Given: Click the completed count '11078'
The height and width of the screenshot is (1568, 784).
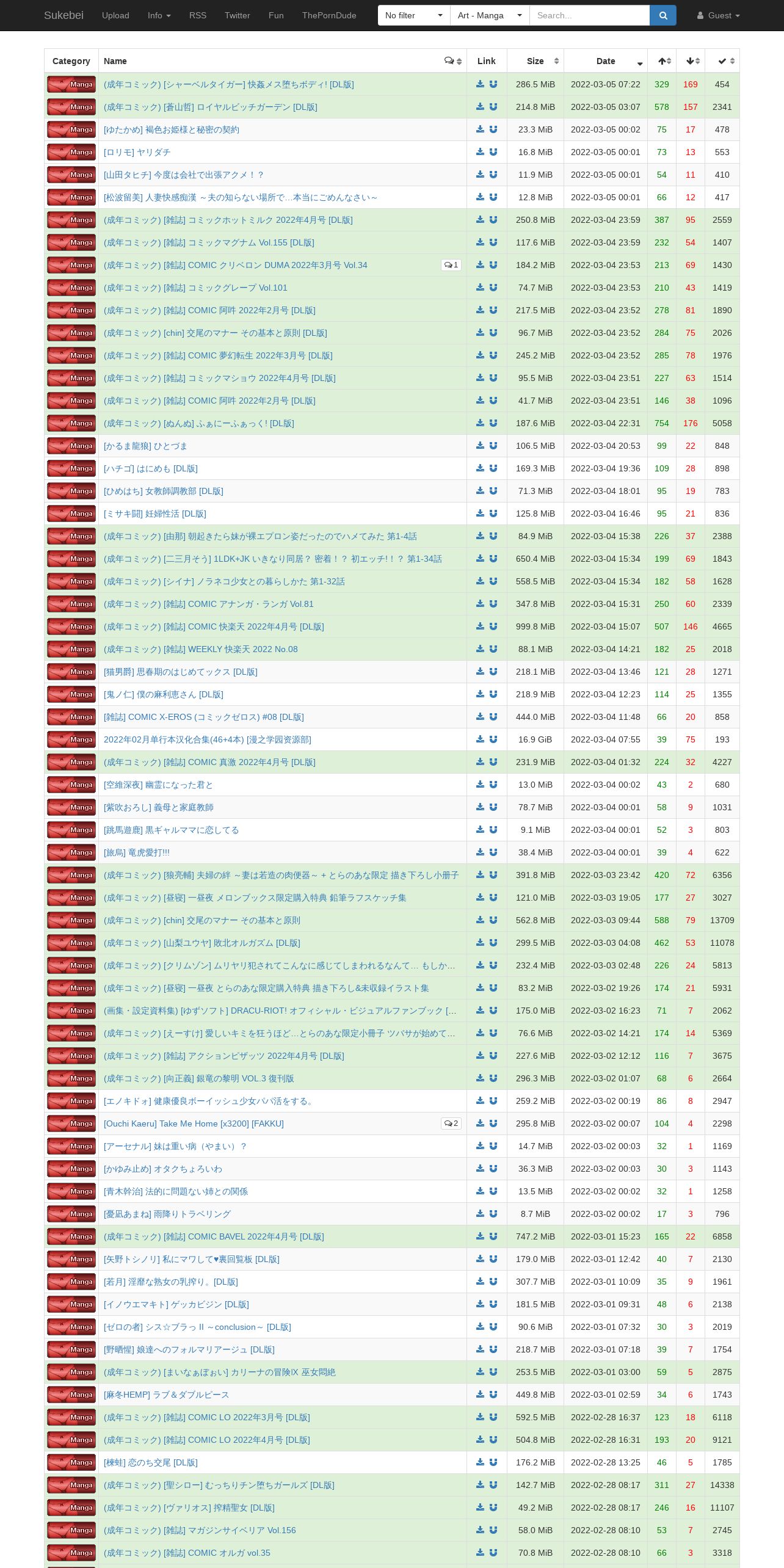Looking at the screenshot, I should 722,943.
